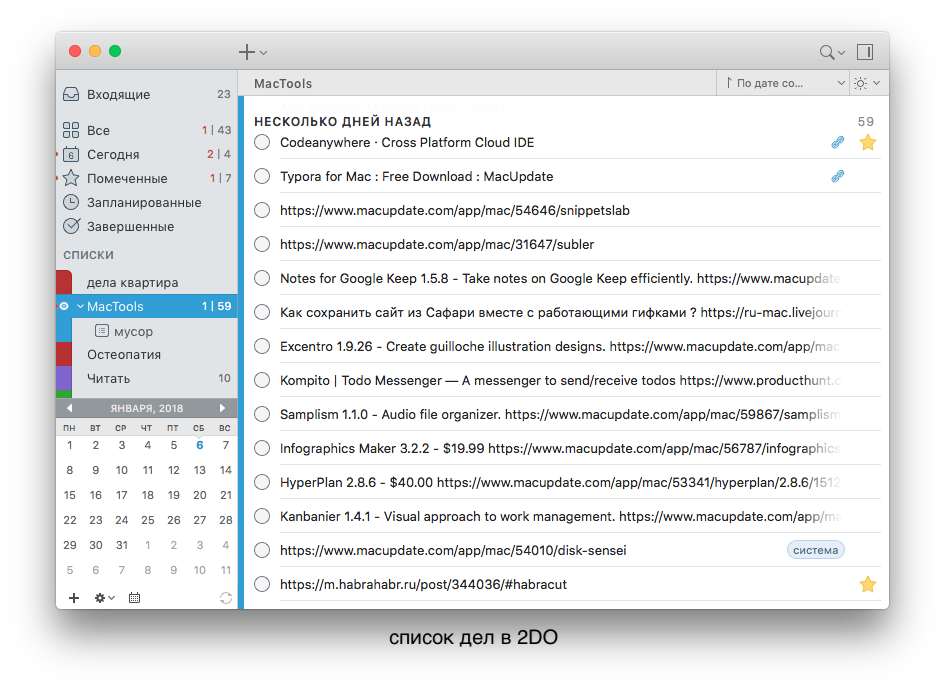Open the Сегодня list
Image resolution: width=945 pixels, height=689 pixels.
coord(146,154)
